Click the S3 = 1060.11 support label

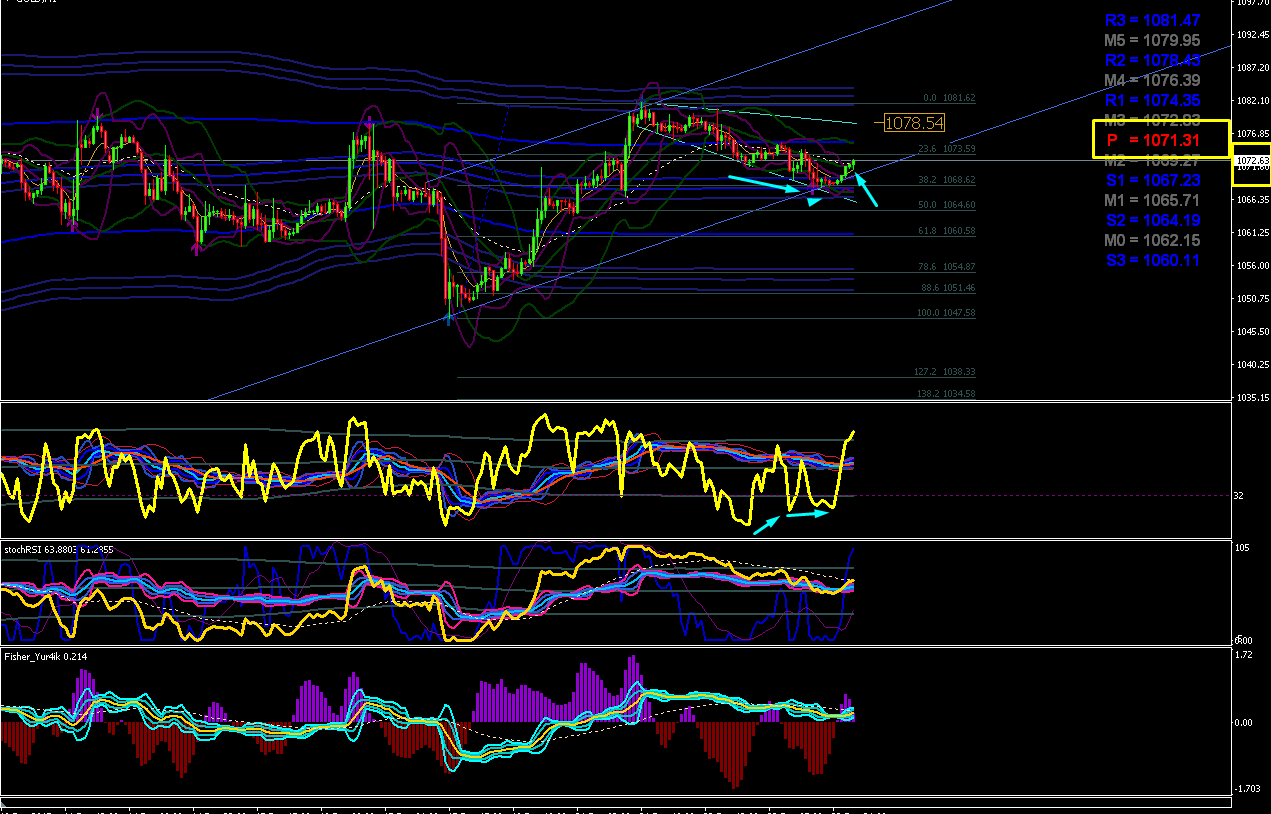click(x=1152, y=260)
